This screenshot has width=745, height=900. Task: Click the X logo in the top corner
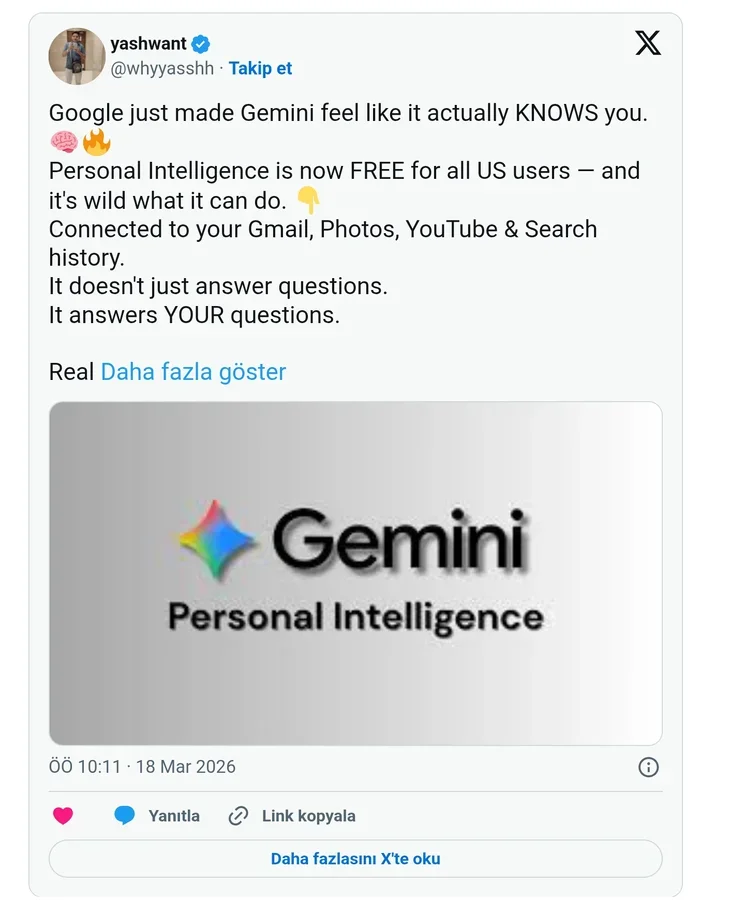tap(648, 43)
